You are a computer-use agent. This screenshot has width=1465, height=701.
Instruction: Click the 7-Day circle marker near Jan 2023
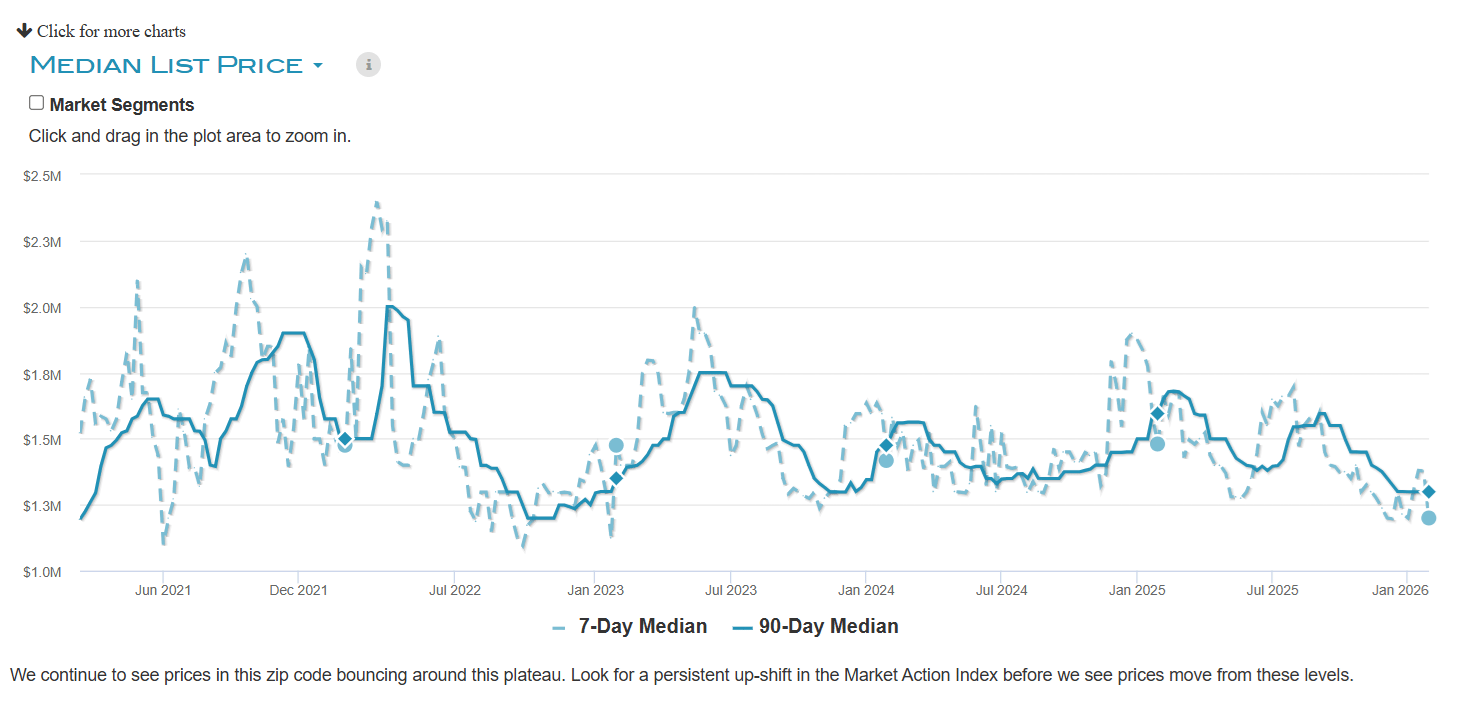pyautogui.click(x=616, y=445)
